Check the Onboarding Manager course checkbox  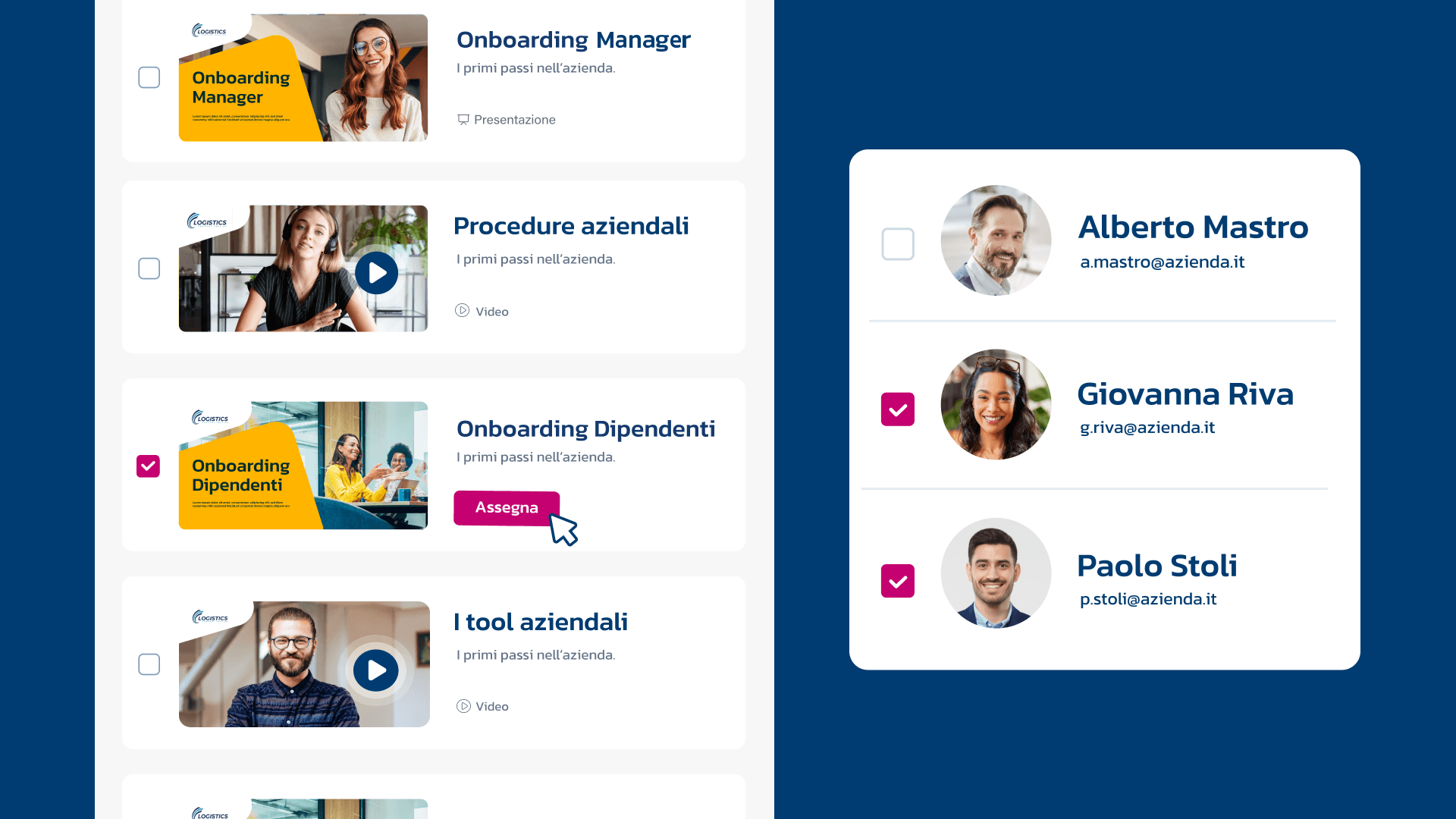click(149, 77)
